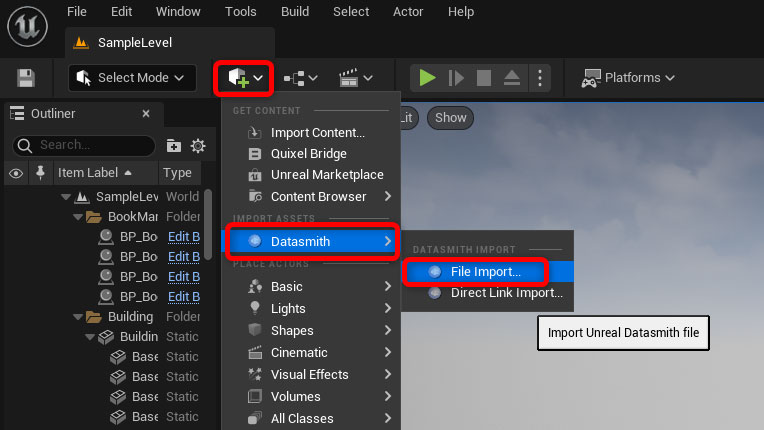The height and width of the screenshot is (430, 764).
Task: Click the Unreal Engine logo icon
Action: 27,26
